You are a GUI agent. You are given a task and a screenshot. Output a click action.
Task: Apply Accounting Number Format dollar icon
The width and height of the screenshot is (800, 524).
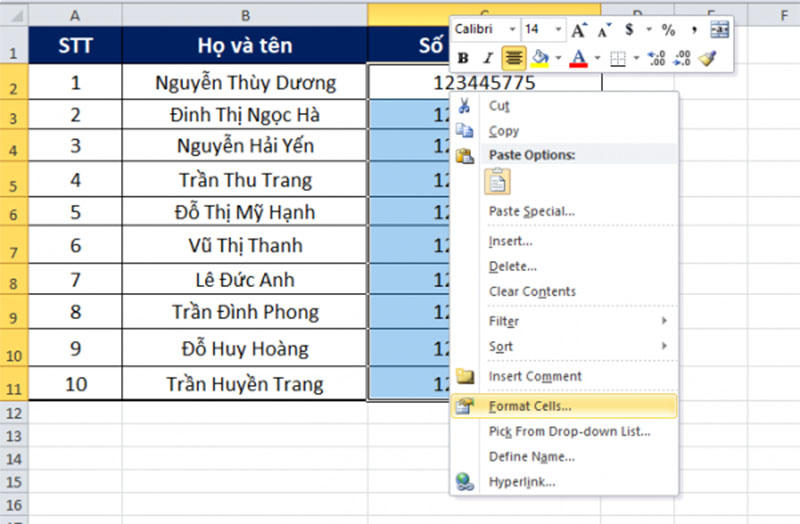tap(629, 30)
